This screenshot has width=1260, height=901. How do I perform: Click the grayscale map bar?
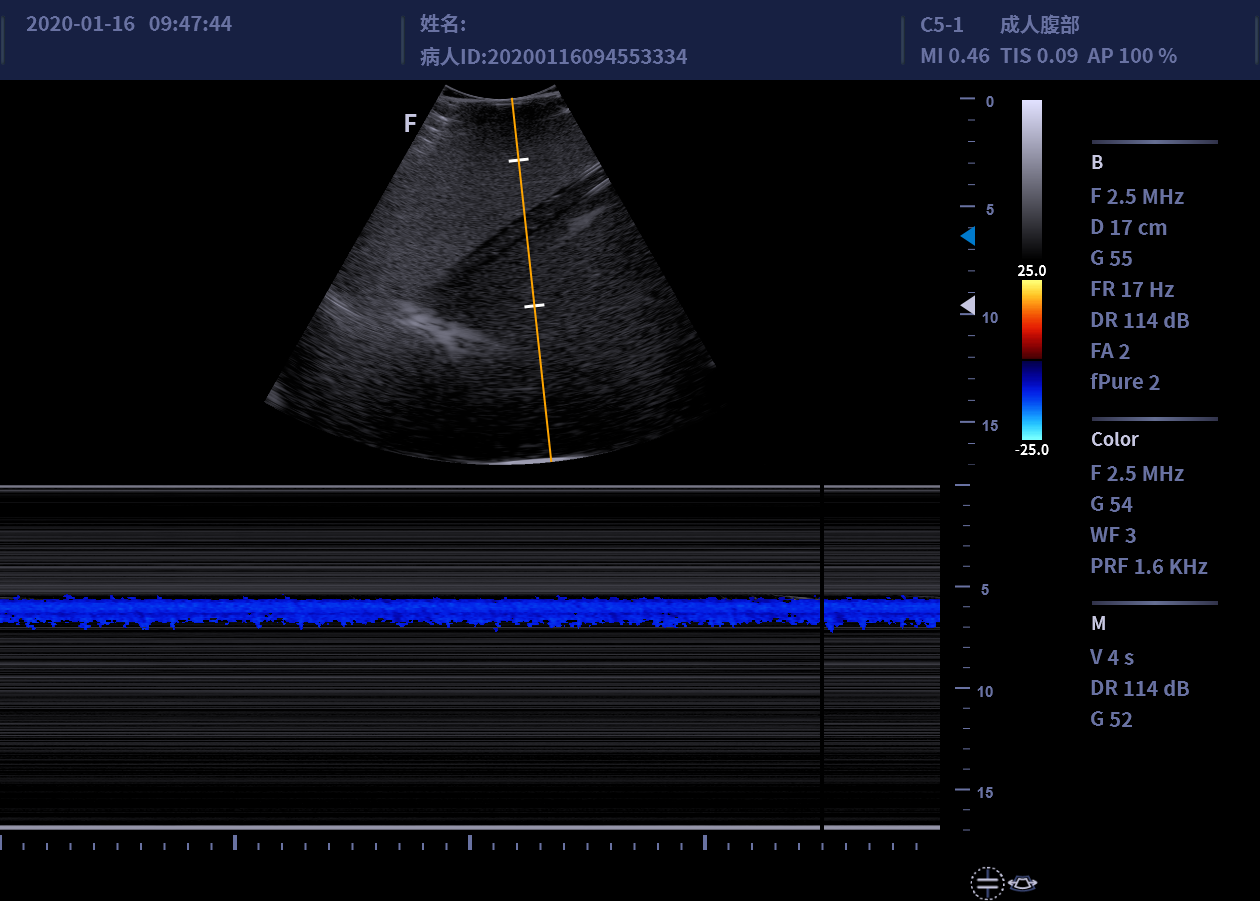tap(1031, 180)
